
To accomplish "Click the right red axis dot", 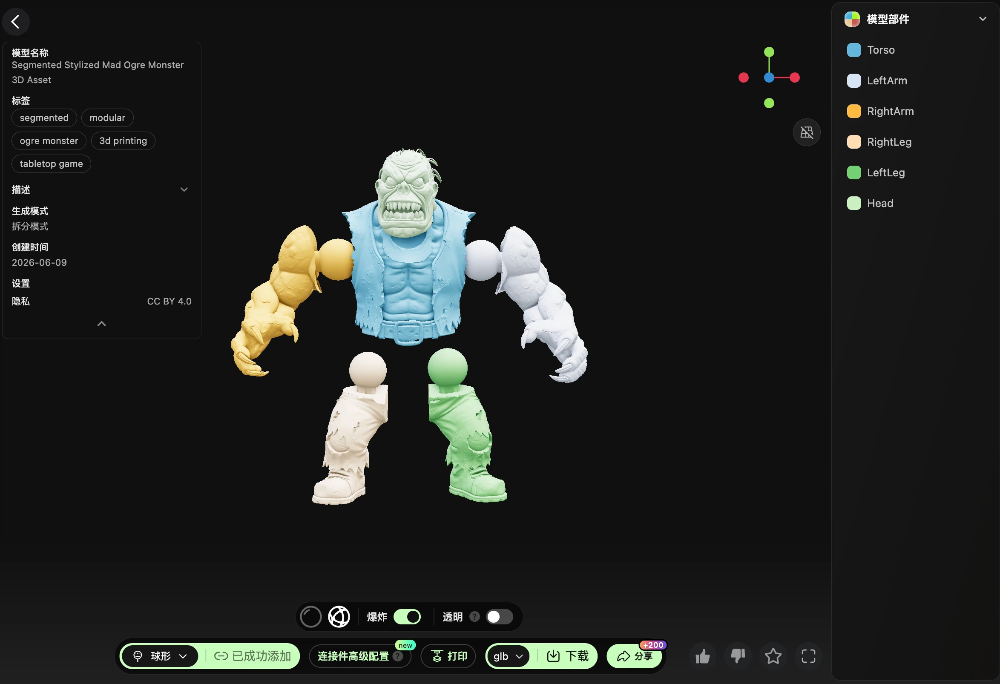I will pyautogui.click(x=795, y=78).
